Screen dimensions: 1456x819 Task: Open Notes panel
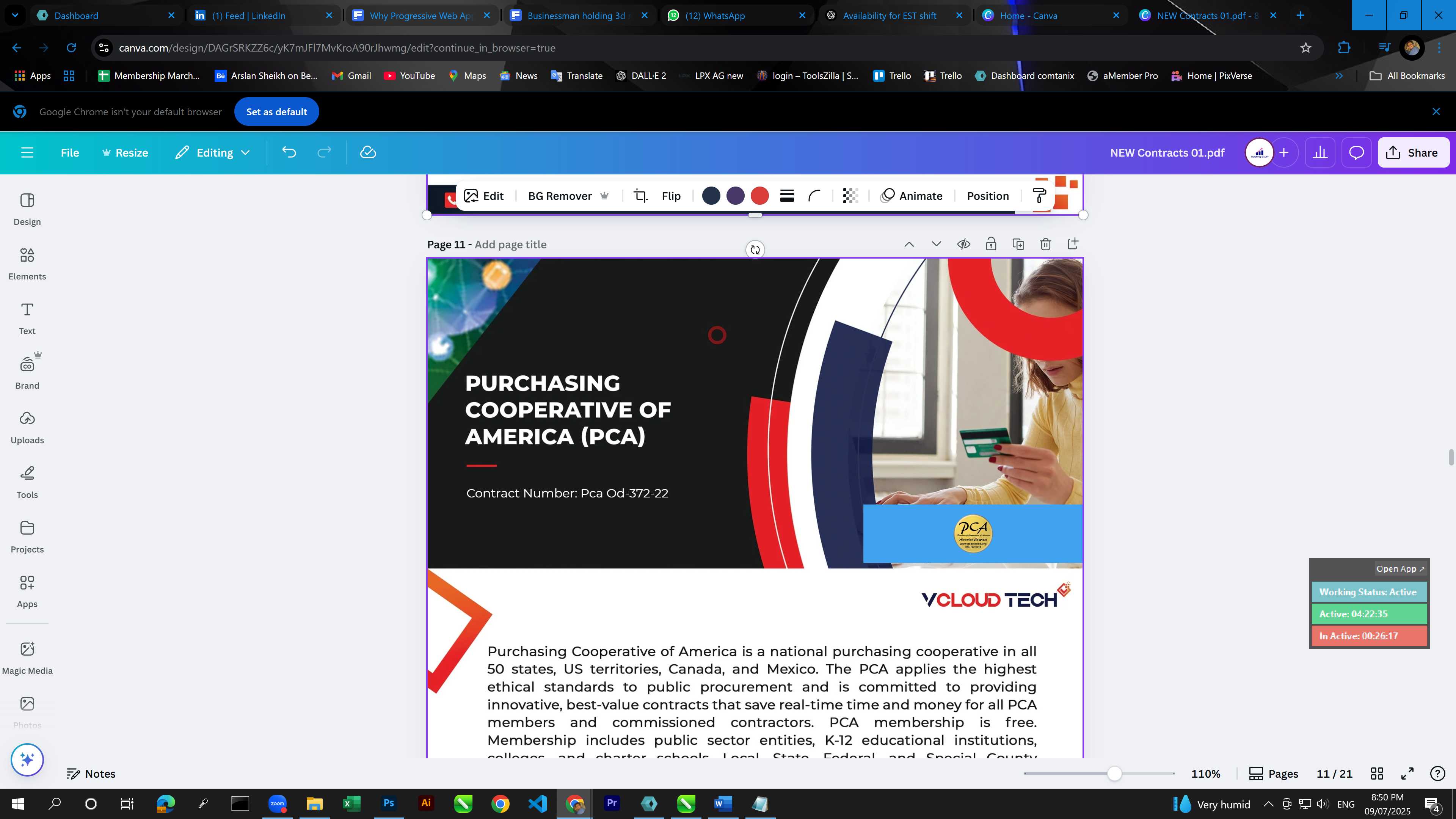click(91, 774)
